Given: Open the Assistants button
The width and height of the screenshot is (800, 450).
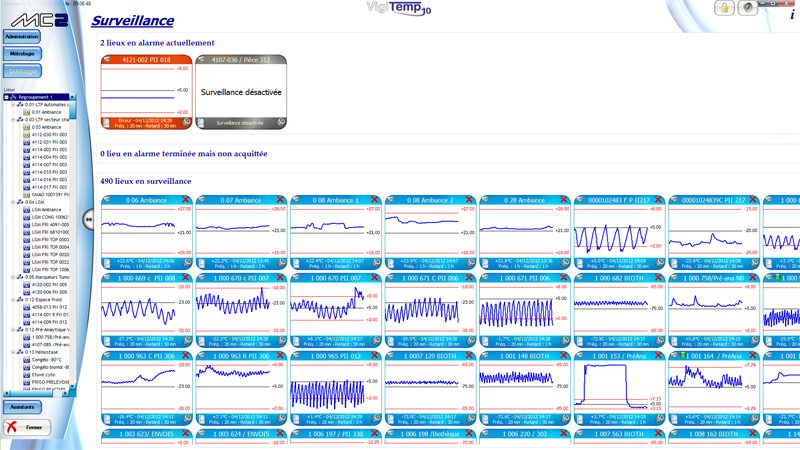Looking at the screenshot, I should (x=22, y=407).
